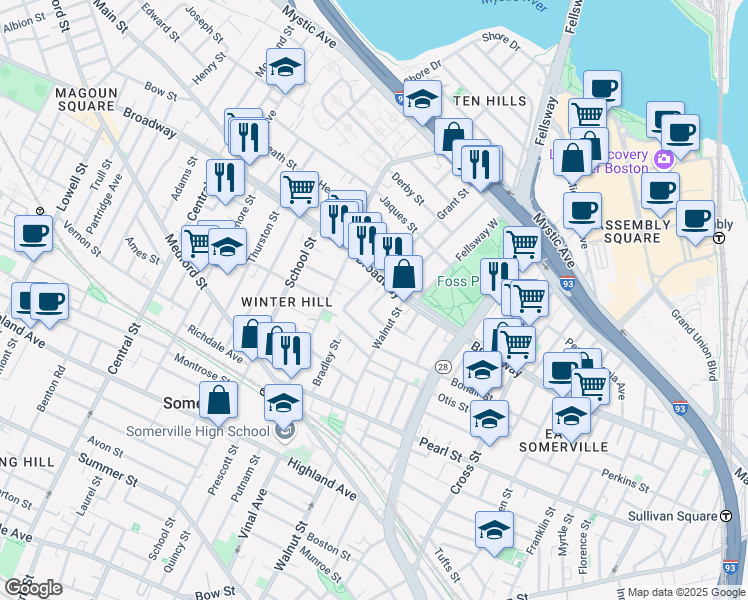The height and width of the screenshot is (600, 748).
Task: Open the school marker below Otis St
Action: coord(489,419)
